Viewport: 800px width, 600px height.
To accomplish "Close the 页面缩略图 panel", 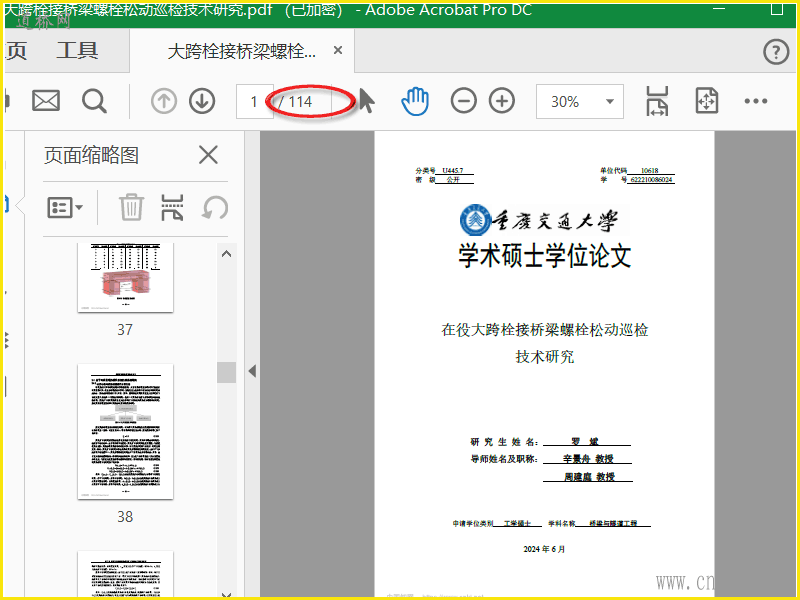I will tap(208, 155).
